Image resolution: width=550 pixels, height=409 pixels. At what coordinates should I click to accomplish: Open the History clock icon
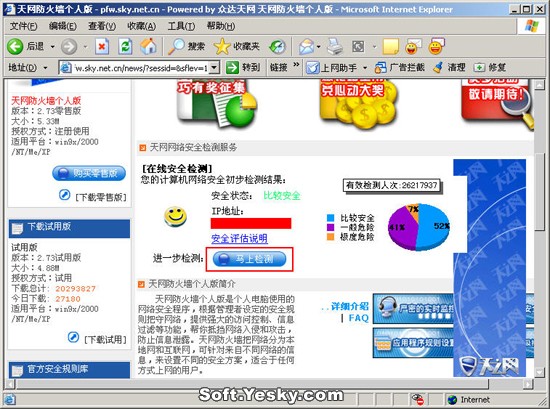pos(277,47)
